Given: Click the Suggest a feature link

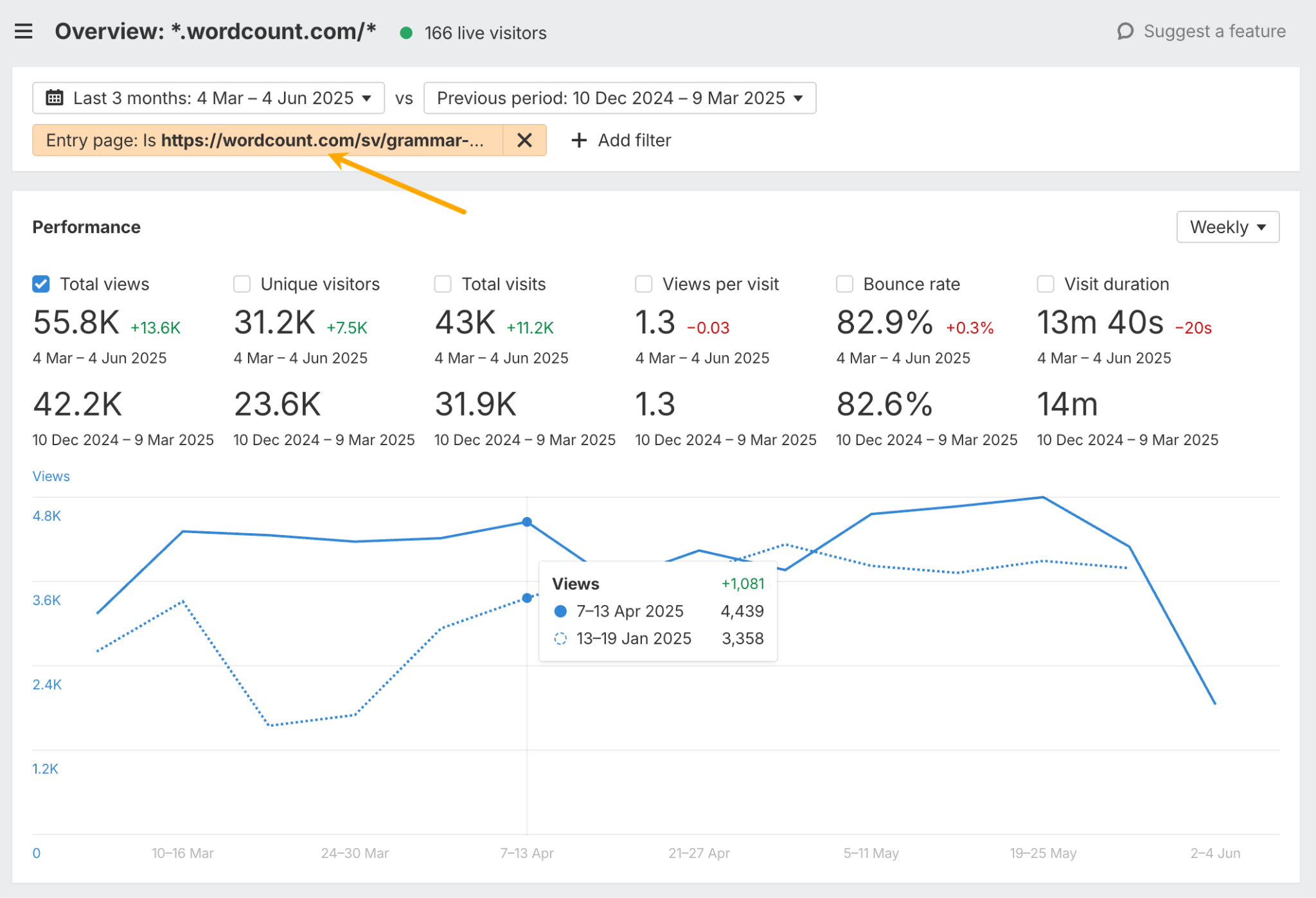Looking at the screenshot, I should [x=1214, y=31].
